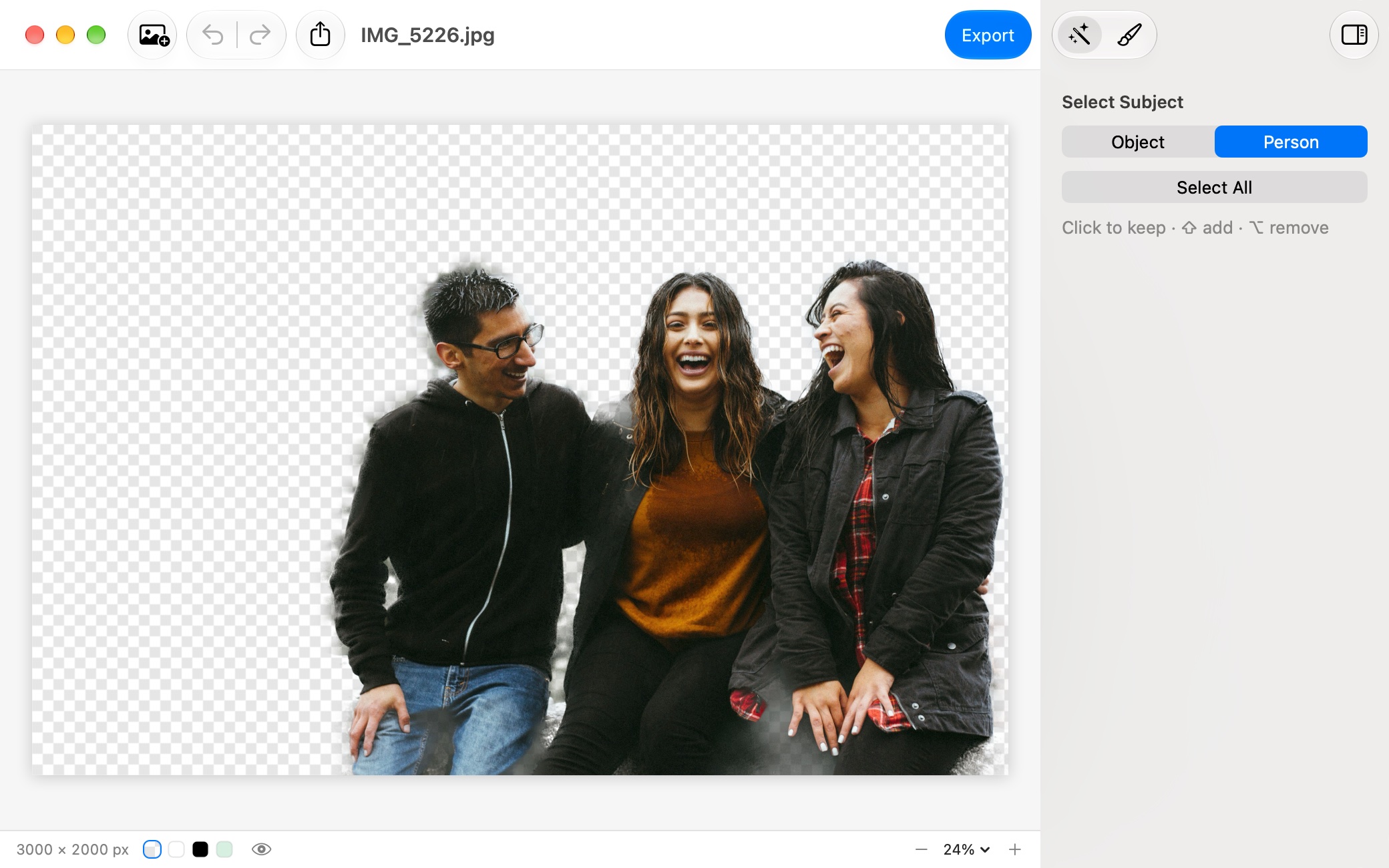This screenshot has height=868, width=1389.
Task: Undo the last edit
Action: point(212,35)
